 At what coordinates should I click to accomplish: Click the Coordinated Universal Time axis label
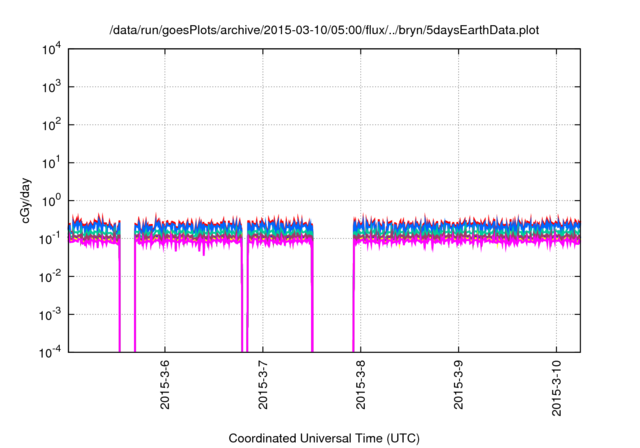click(x=324, y=439)
